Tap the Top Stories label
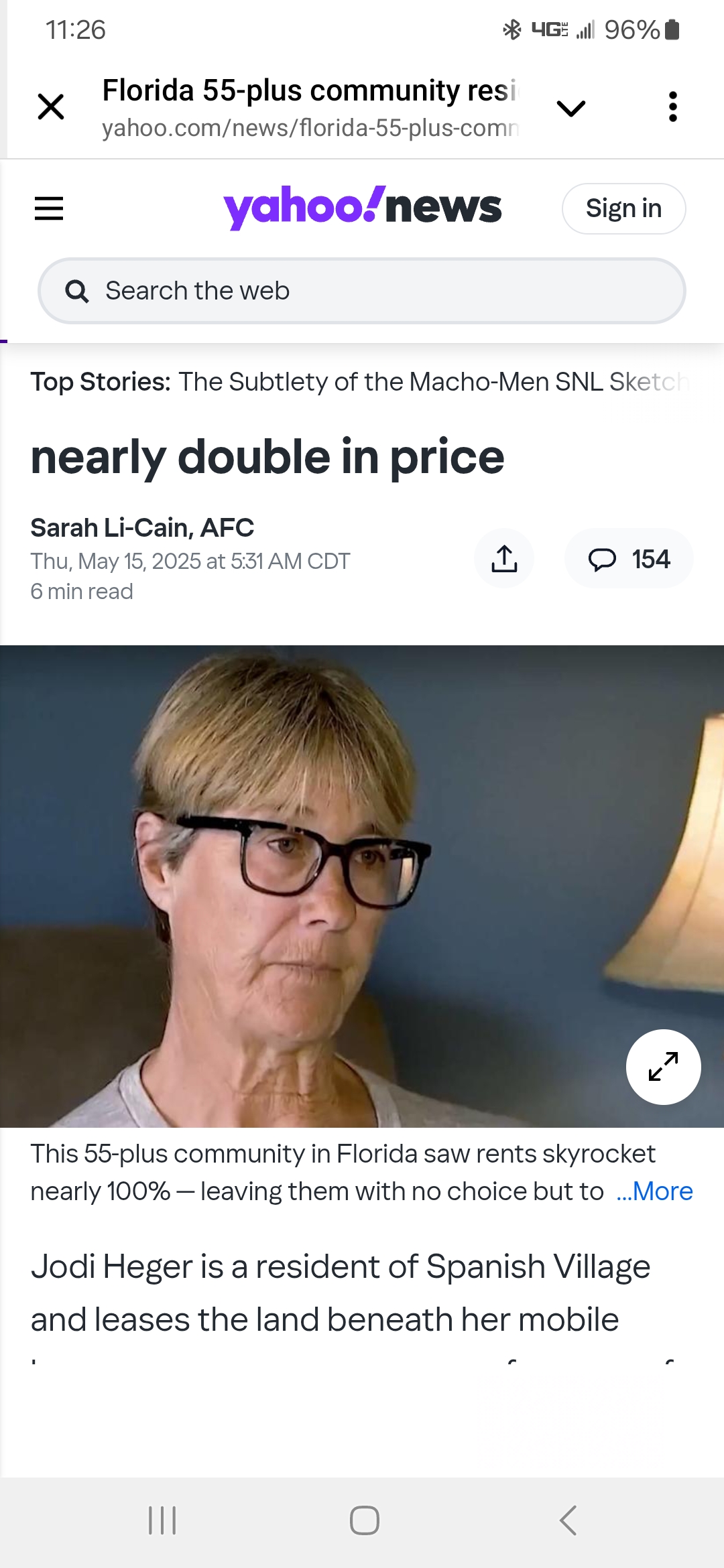724x1568 pixels. [x=101, y=382]
